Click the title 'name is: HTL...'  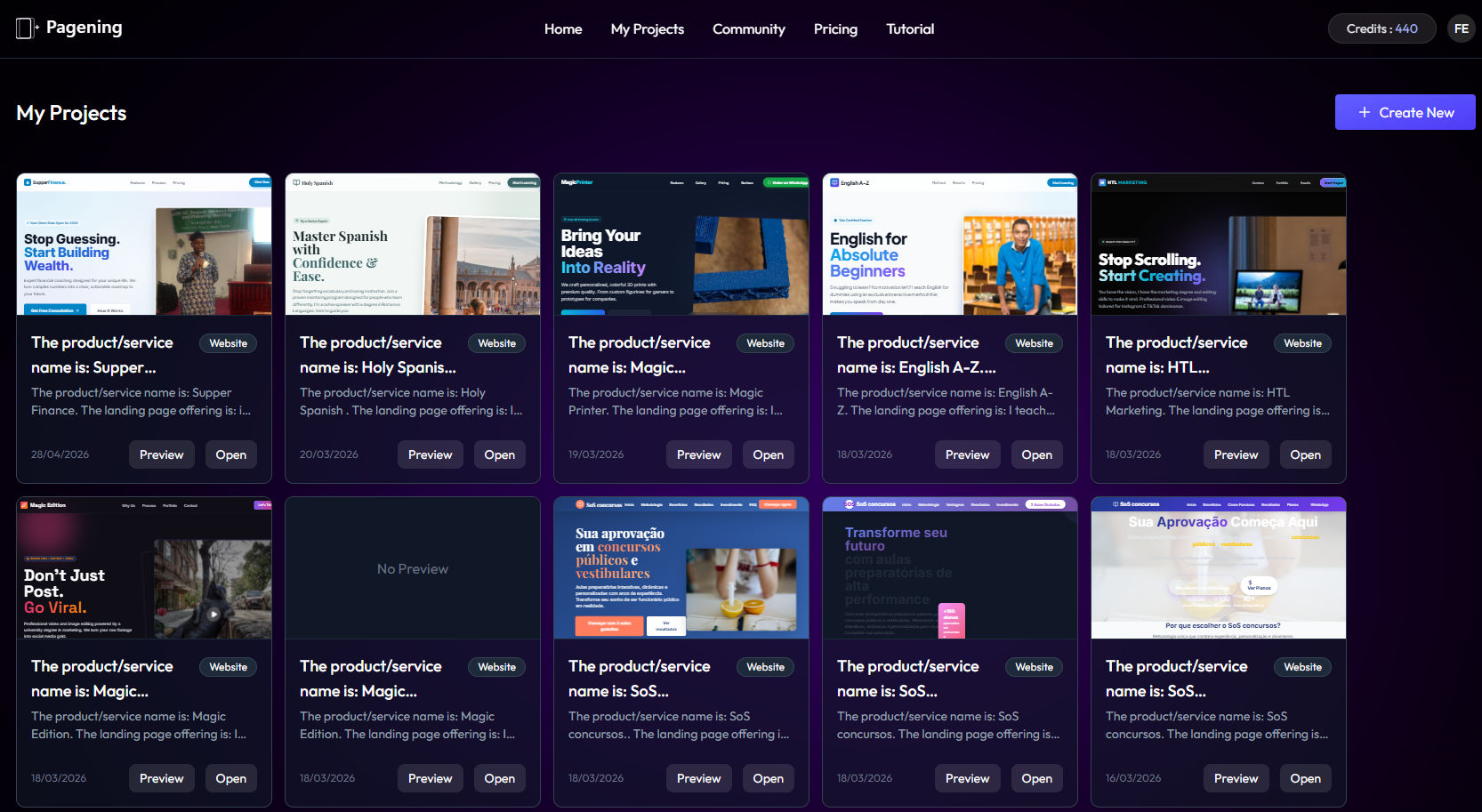pos(1157,367)
